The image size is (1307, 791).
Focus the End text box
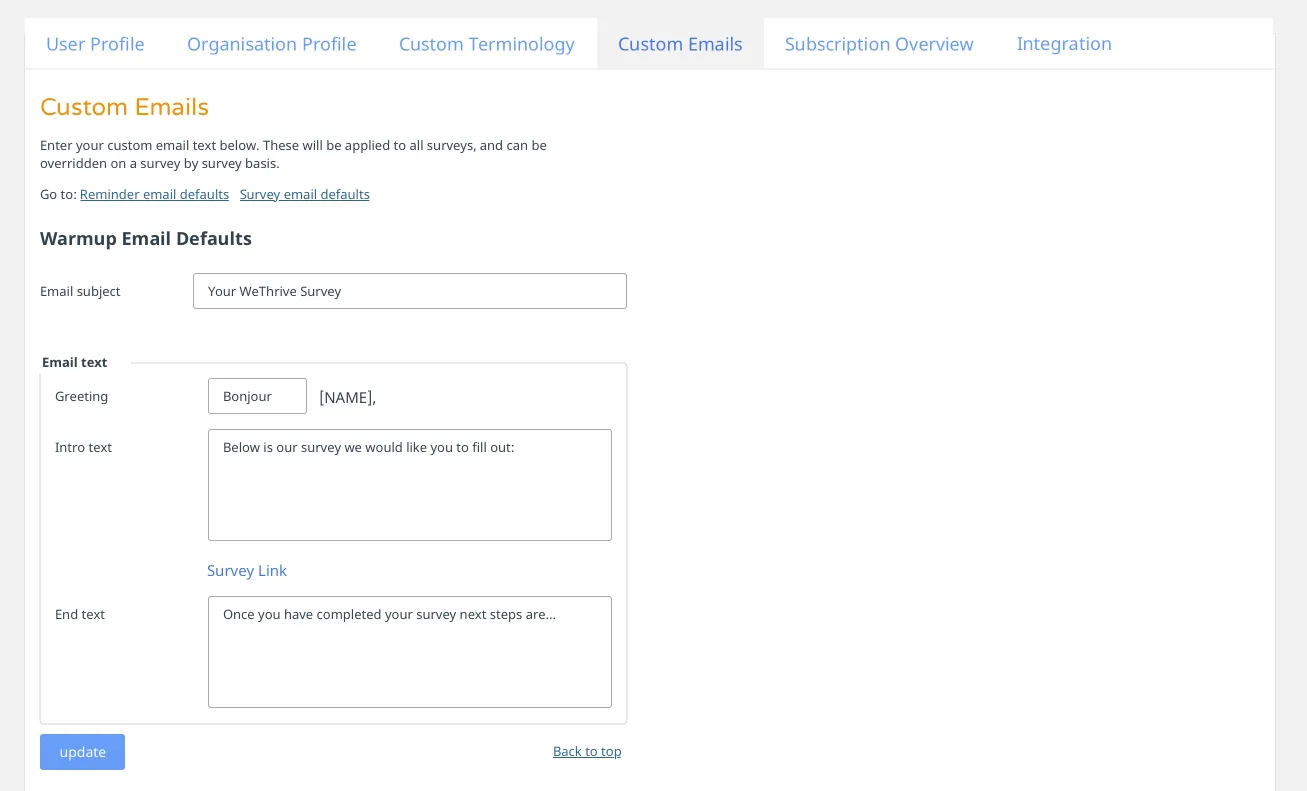(410, 652)
